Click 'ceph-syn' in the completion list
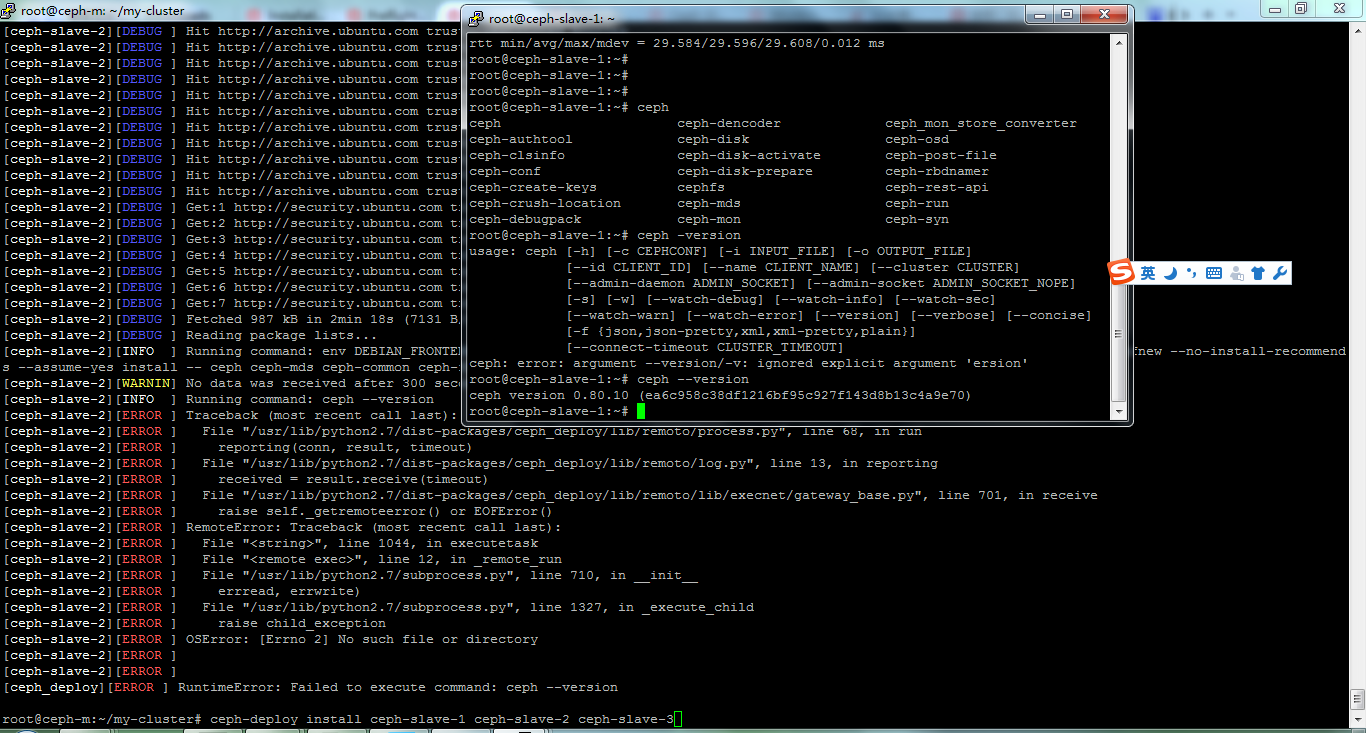 pyautogui.click(x=917, y=219)
